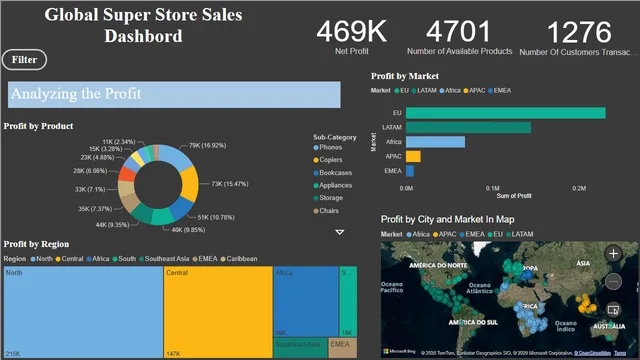Screen dimensions: 640x360
Task: Click the 51K (10.78%) donut label
Action: click(216, 218)
